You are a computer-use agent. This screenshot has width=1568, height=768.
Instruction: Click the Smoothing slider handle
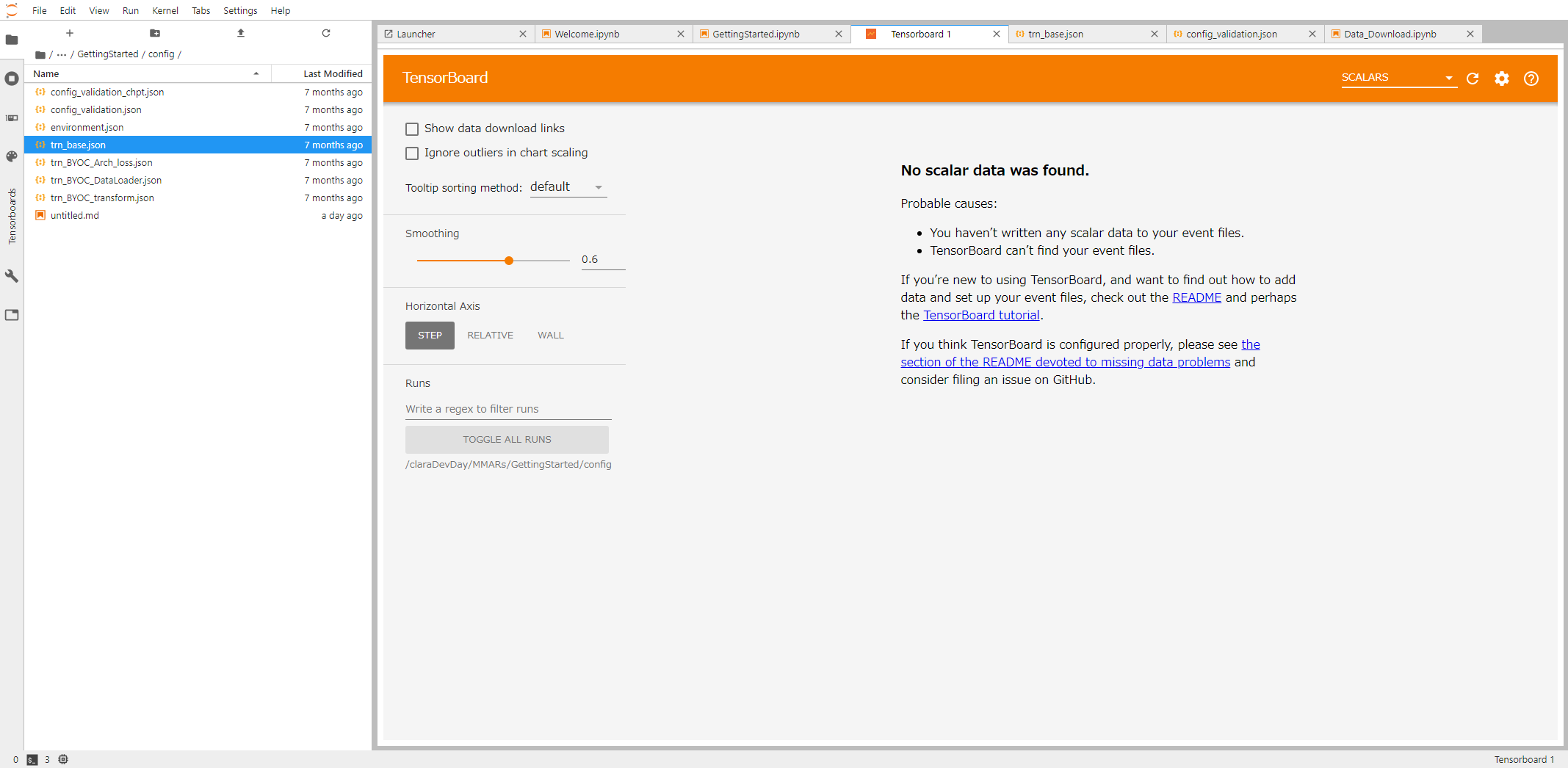coord(509,261)
